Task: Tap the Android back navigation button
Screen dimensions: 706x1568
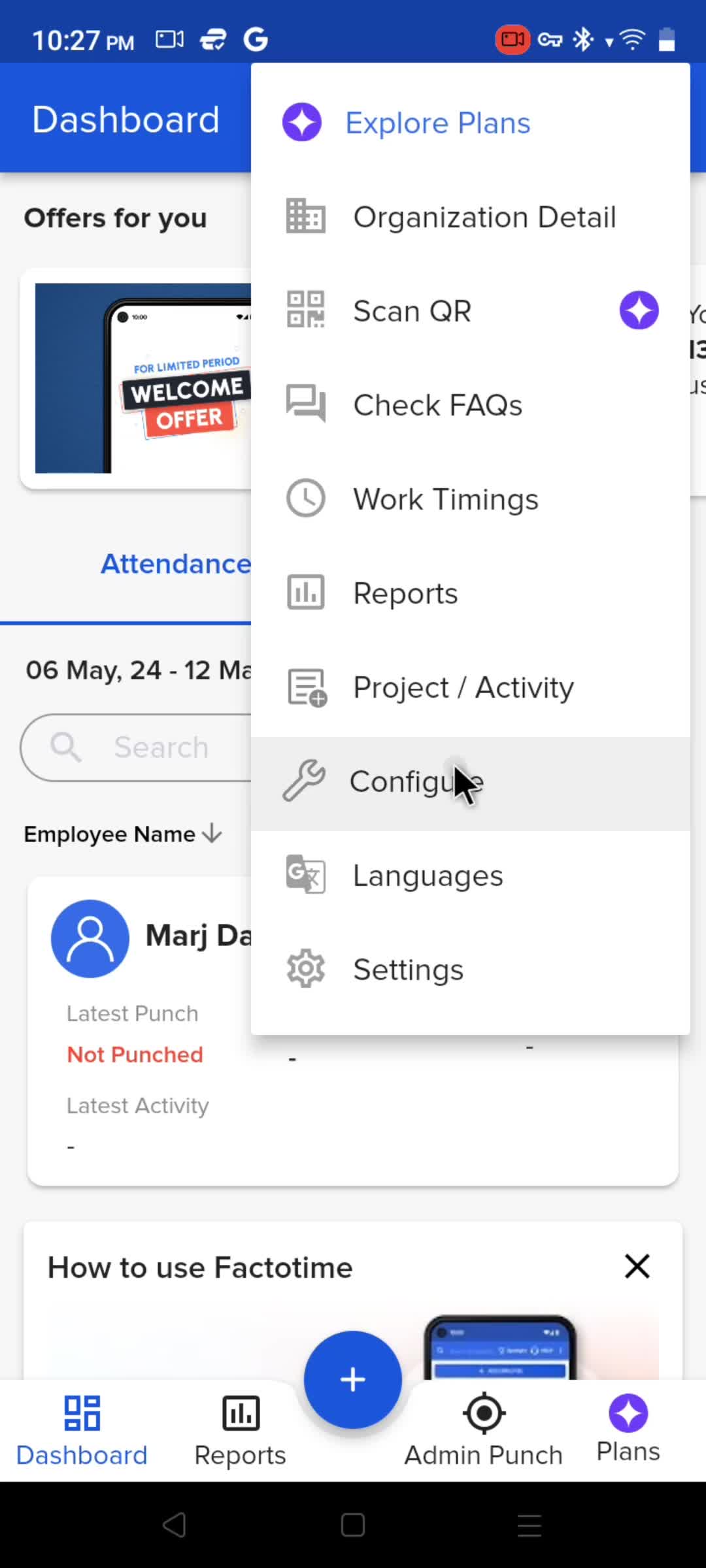Action: 175,1526
